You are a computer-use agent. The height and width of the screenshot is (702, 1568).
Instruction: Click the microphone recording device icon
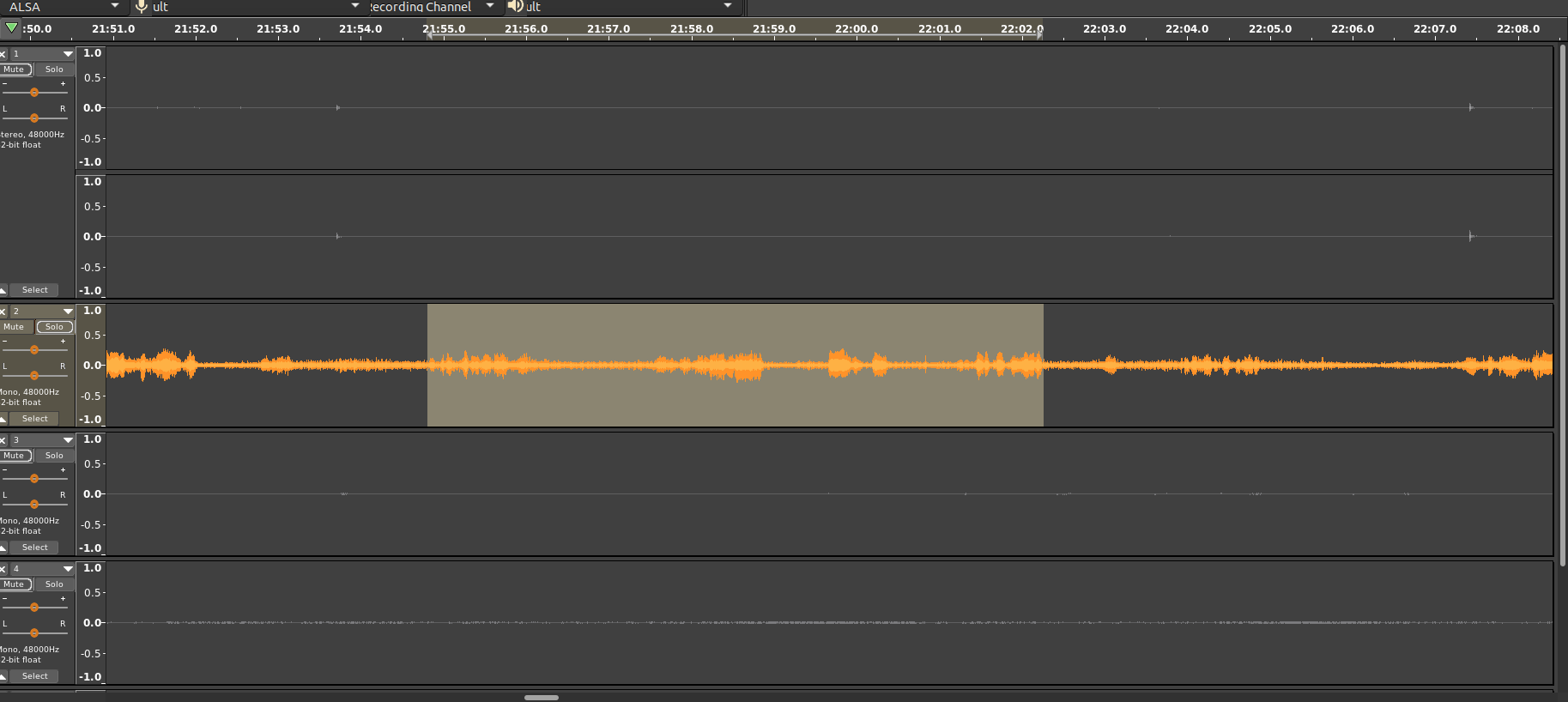tap(142, 7)
